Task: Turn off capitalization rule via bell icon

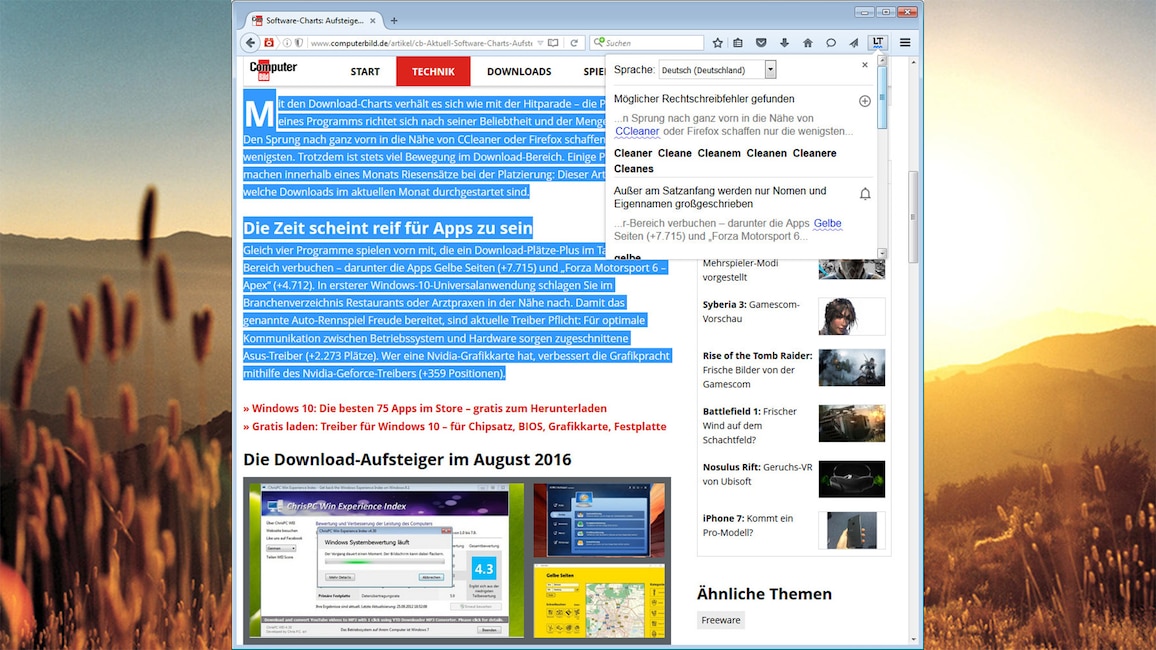Action: coord(865,194)
